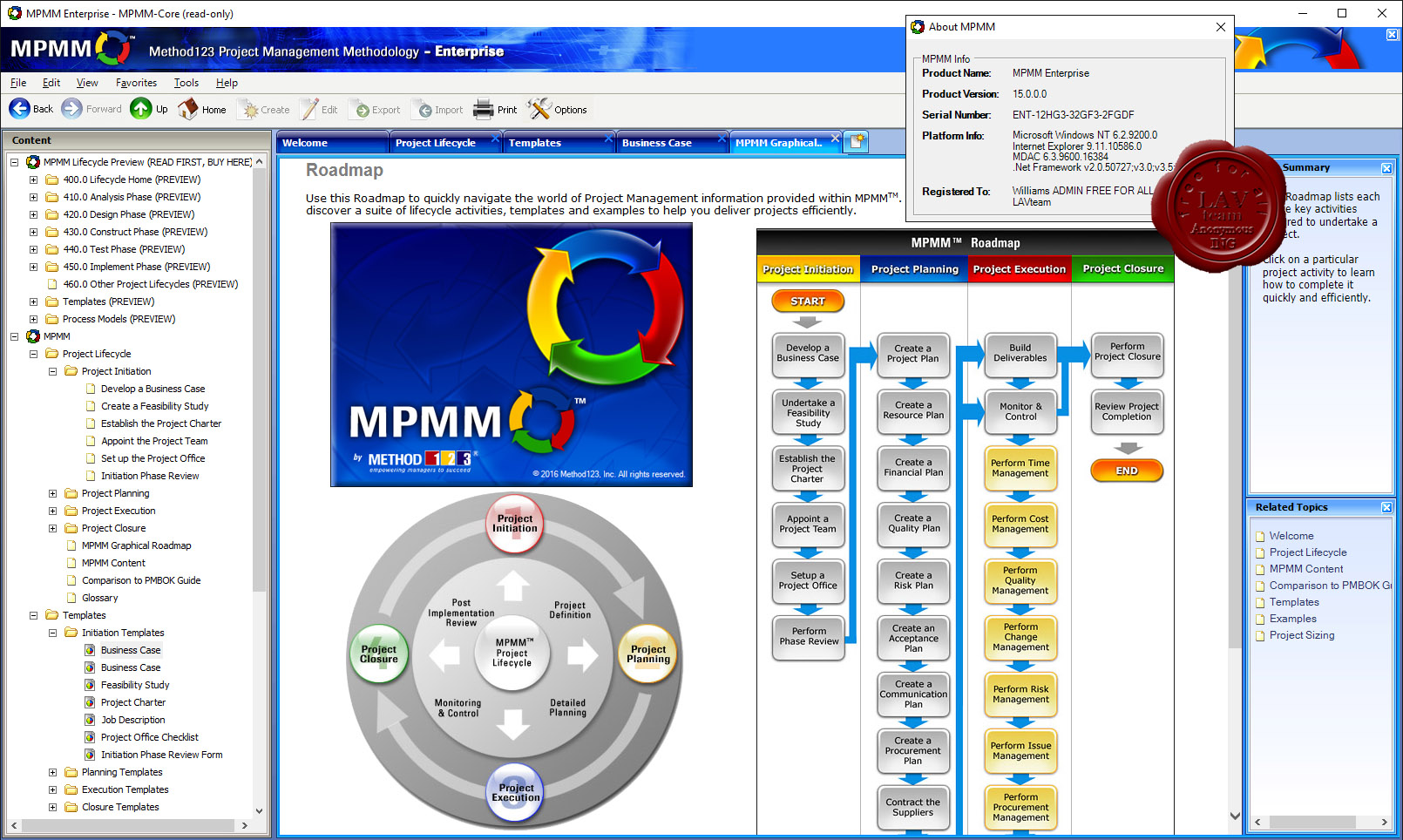The width and height of the screenshot is (1403, 840).
Task: Close the About MPMM dialog
Action: [x=1221, y=27]
